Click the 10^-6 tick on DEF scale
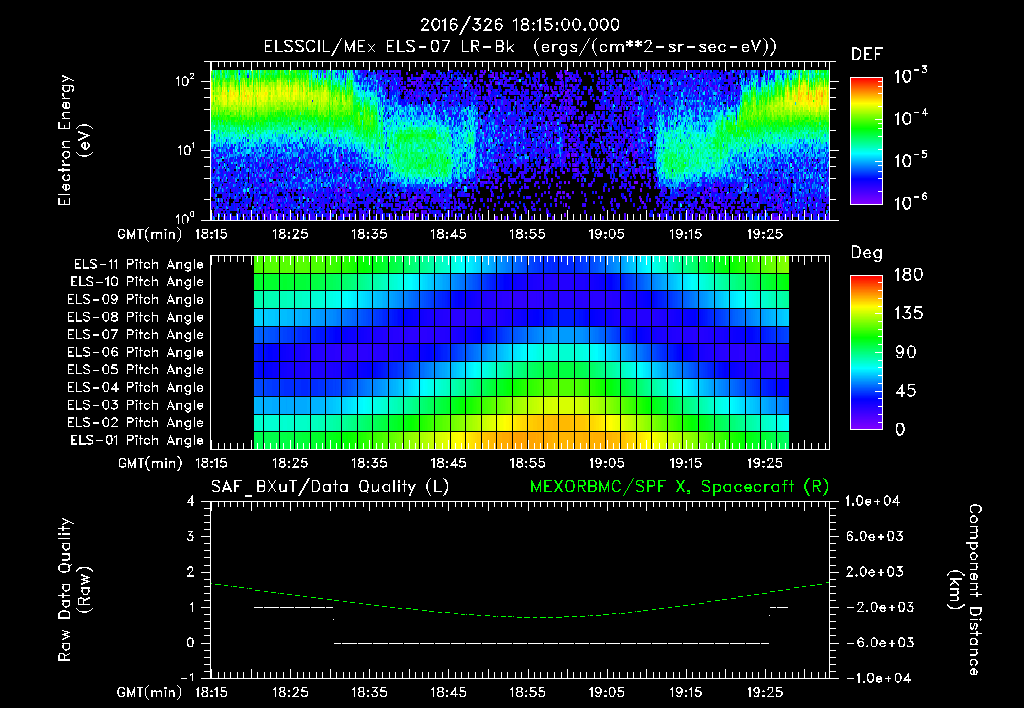 point(910,202)
